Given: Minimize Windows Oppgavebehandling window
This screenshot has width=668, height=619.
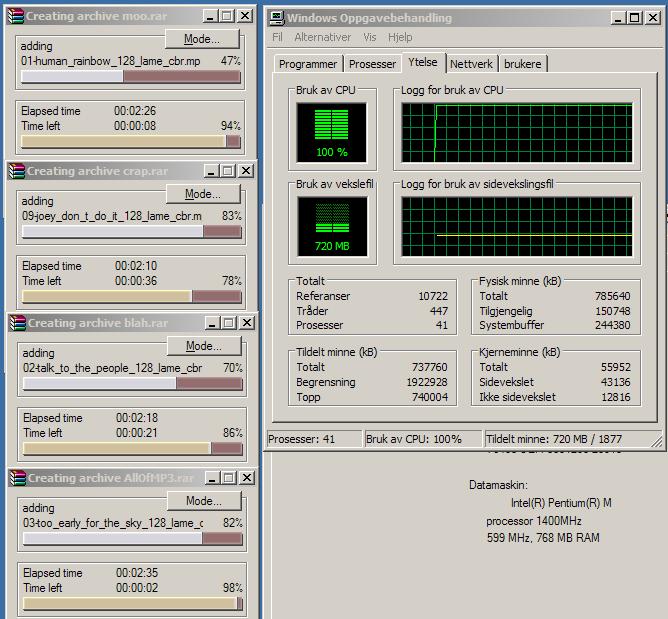Looking at the screenshot, I should [618, 18].
